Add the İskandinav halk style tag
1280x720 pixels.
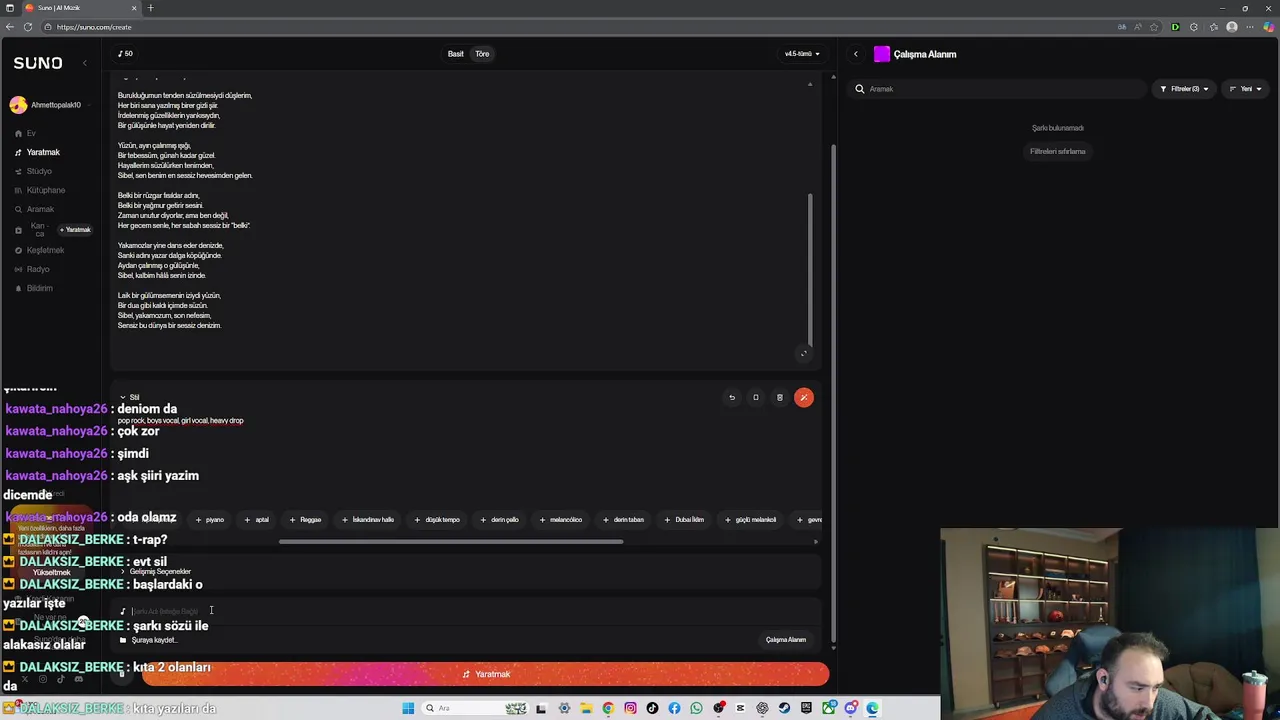click(x=368, y=520)
